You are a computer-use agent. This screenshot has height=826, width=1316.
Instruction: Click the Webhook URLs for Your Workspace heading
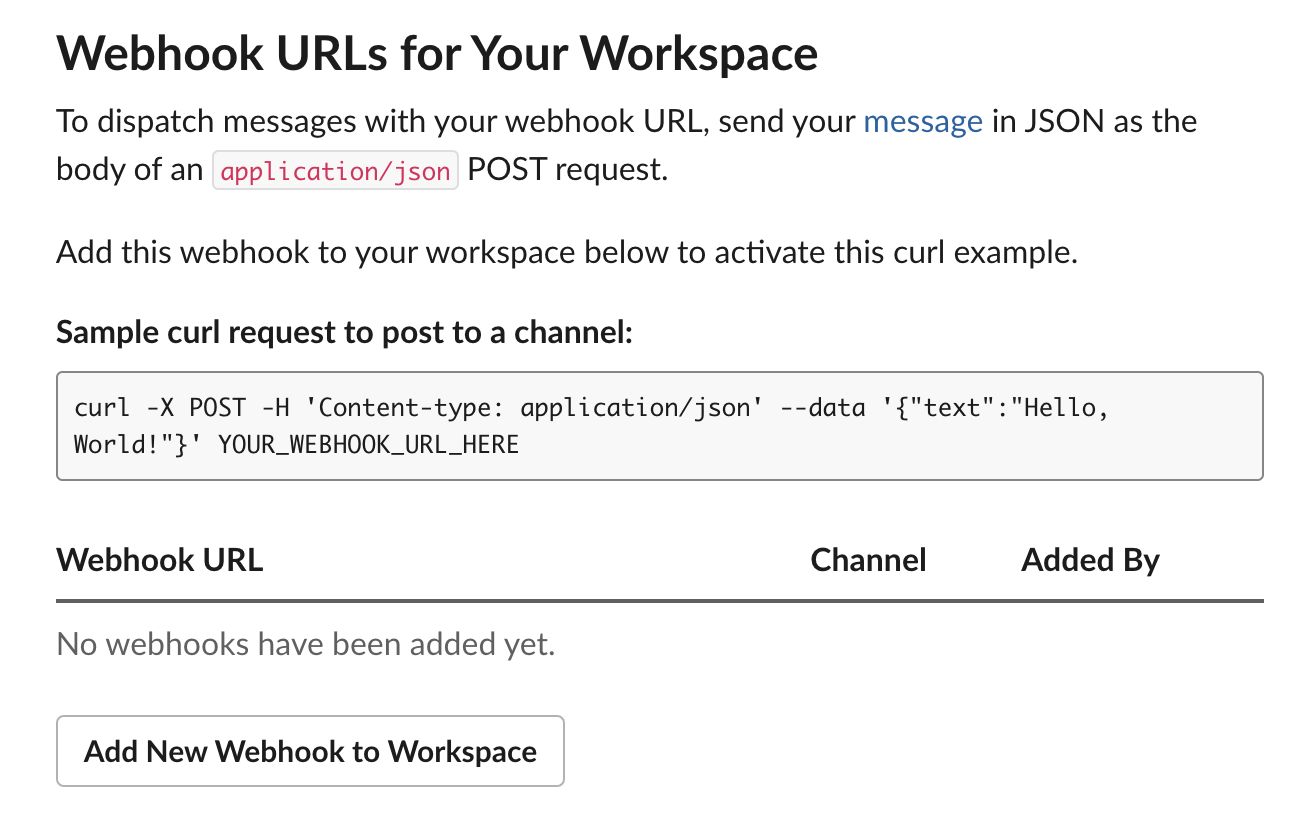(x=437, y=52)
